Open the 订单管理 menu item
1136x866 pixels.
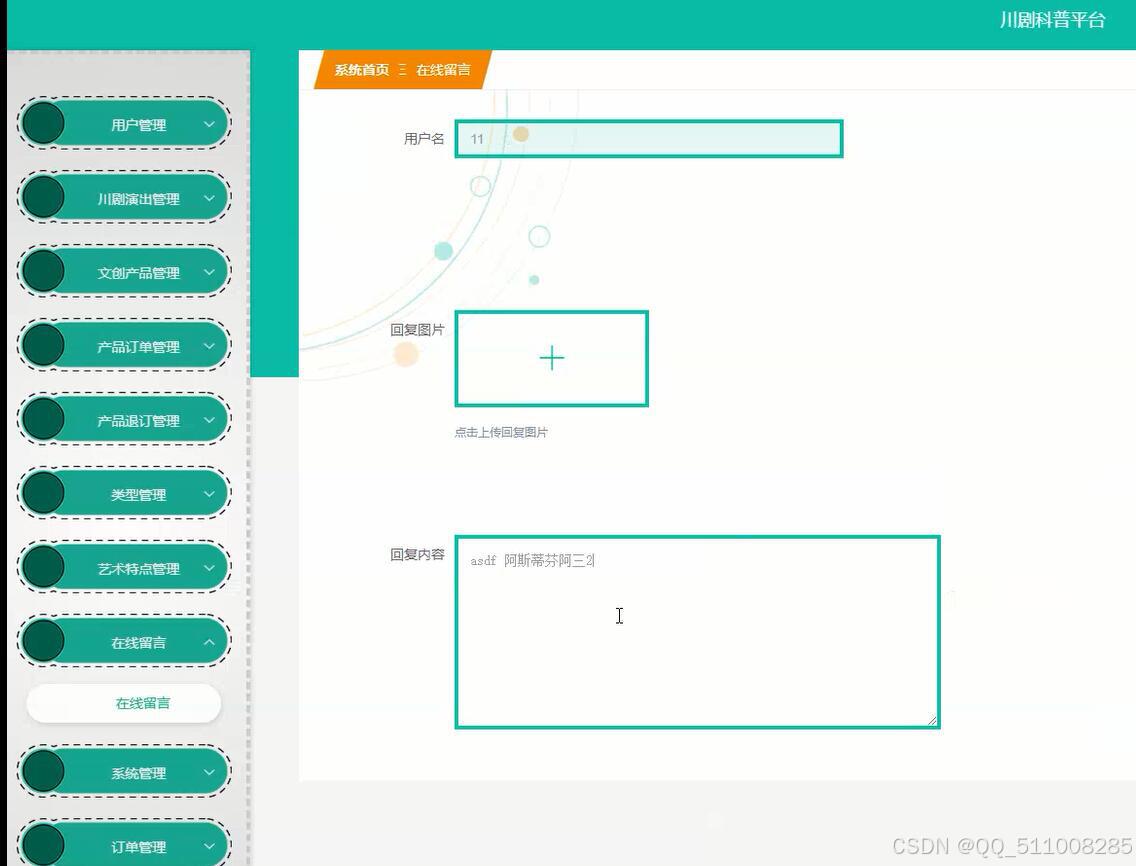pos(124,844)
